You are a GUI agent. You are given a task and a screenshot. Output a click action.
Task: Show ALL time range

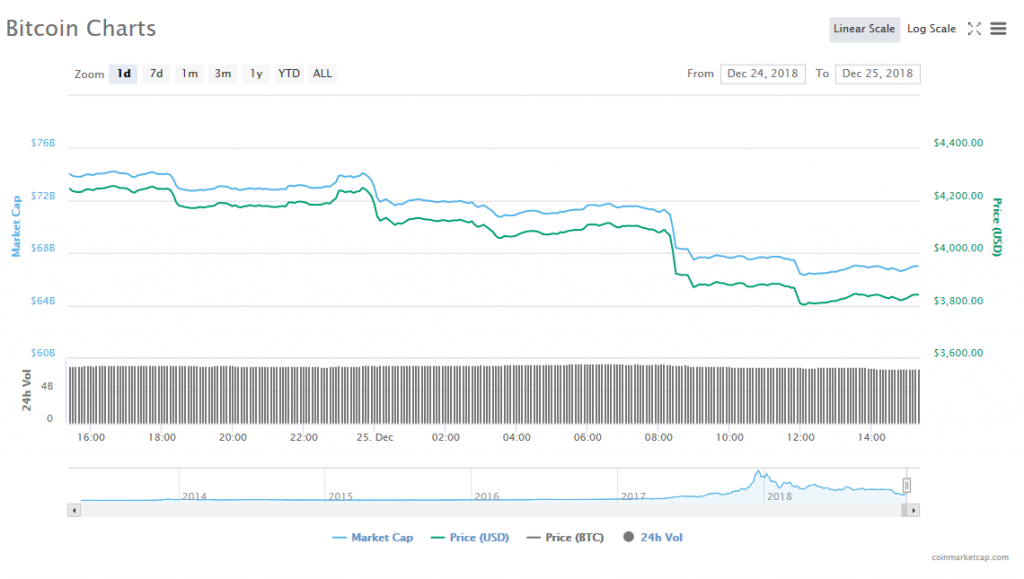tap(322, 74)
